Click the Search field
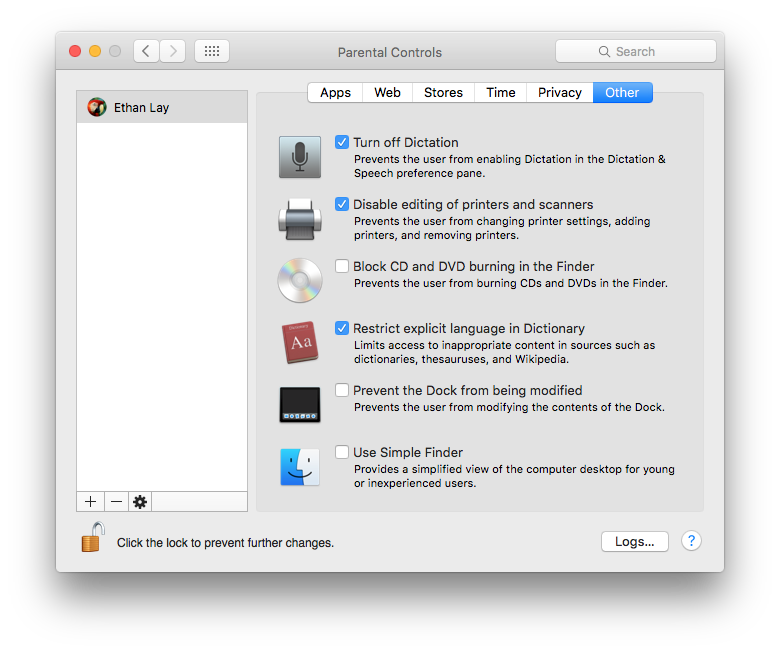 pyautogui.click(x=636, y=51)
